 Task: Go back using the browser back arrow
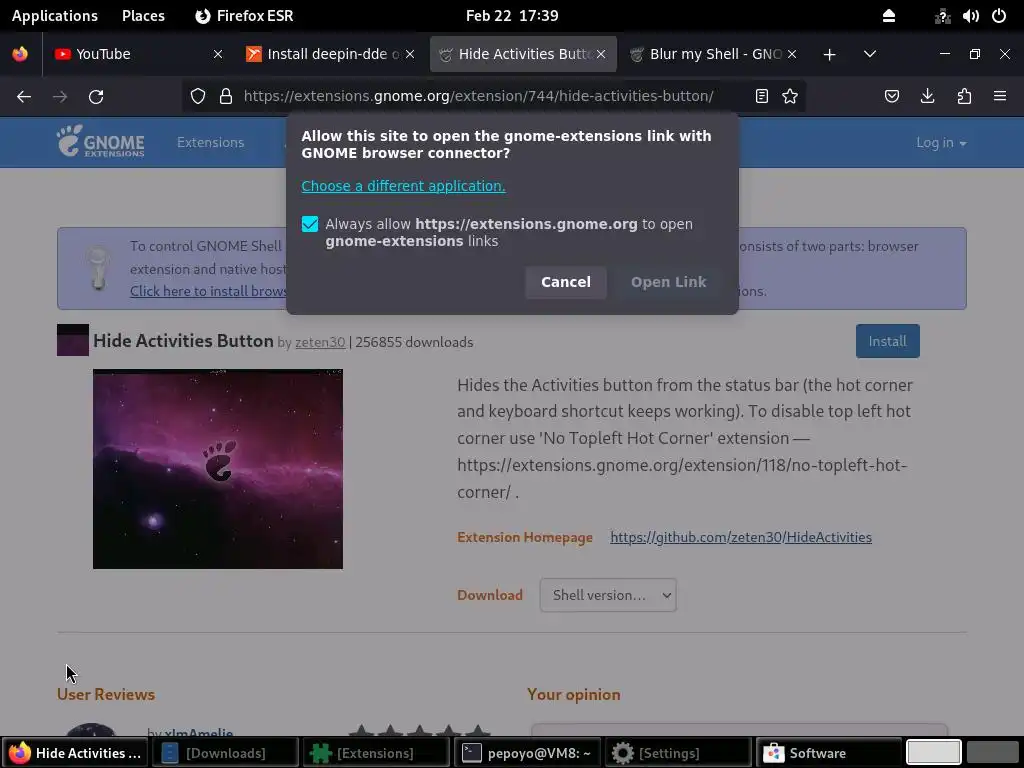click(x=24, y=97)
